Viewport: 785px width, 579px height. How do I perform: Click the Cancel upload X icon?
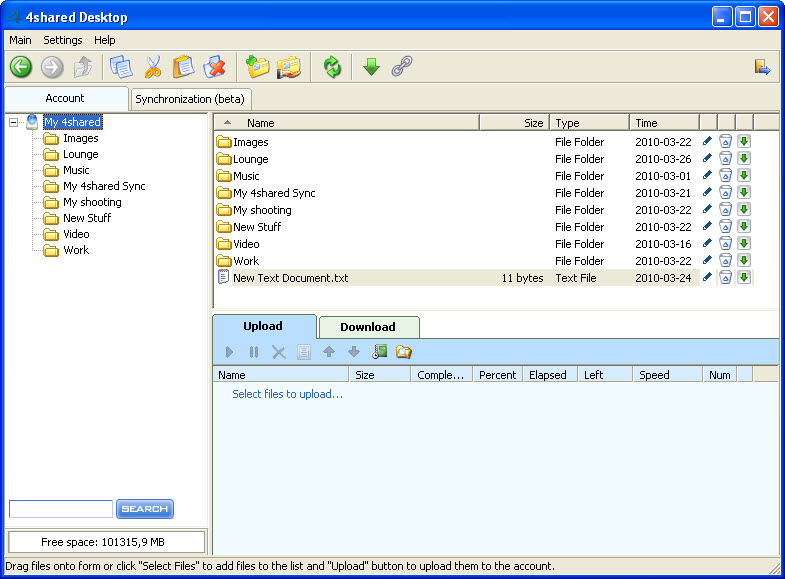279,352
